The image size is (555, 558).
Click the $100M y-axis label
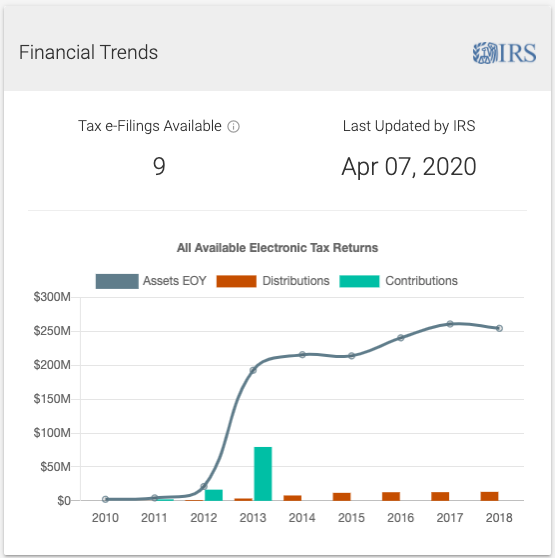coord(52,433)
